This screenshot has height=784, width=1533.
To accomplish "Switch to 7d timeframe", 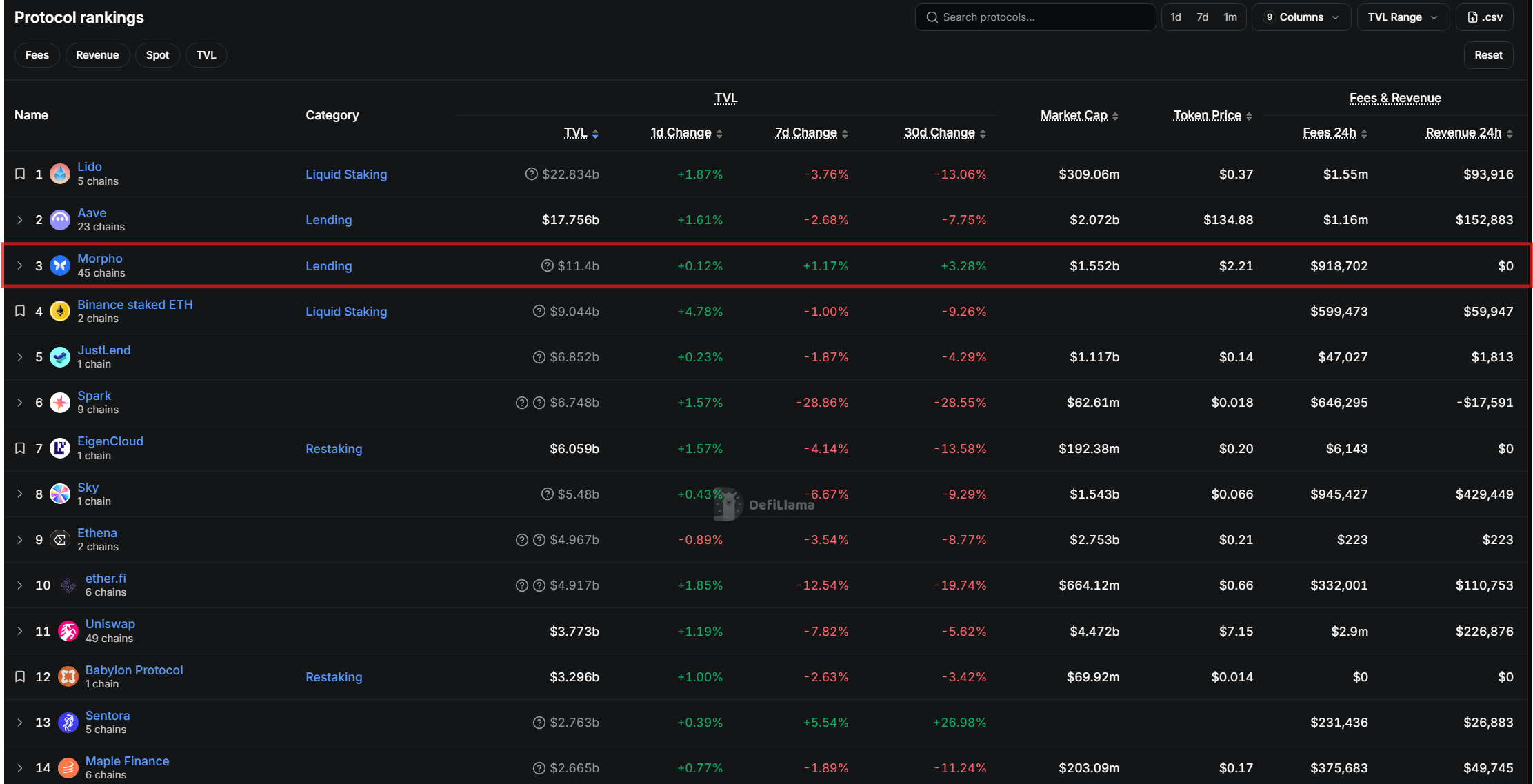I will tap(1202, 17).
